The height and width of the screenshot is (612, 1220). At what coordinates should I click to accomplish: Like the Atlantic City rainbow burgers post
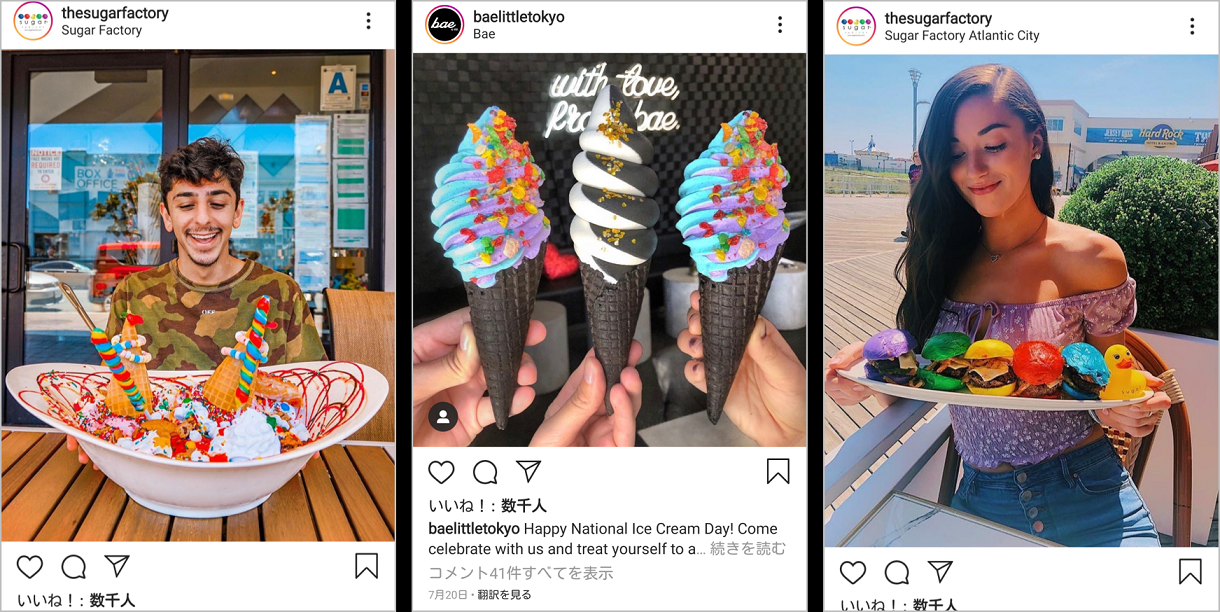pos(853,572)
